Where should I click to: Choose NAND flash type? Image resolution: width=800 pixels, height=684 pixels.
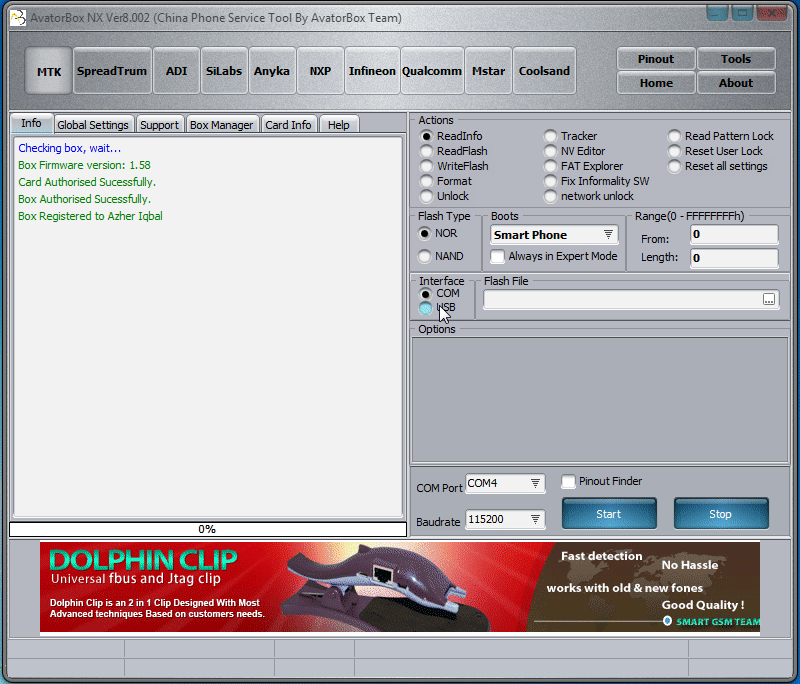click(441, 256)
